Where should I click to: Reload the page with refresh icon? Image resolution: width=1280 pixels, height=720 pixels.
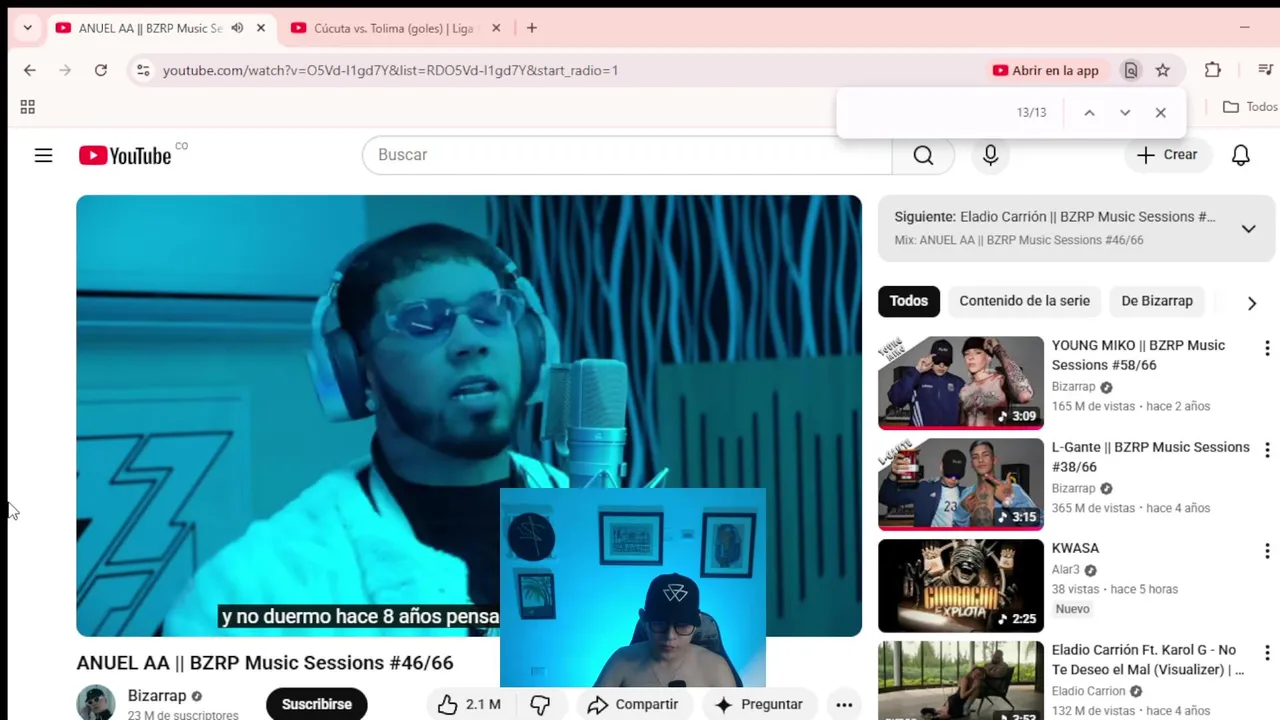click(101, 70)
